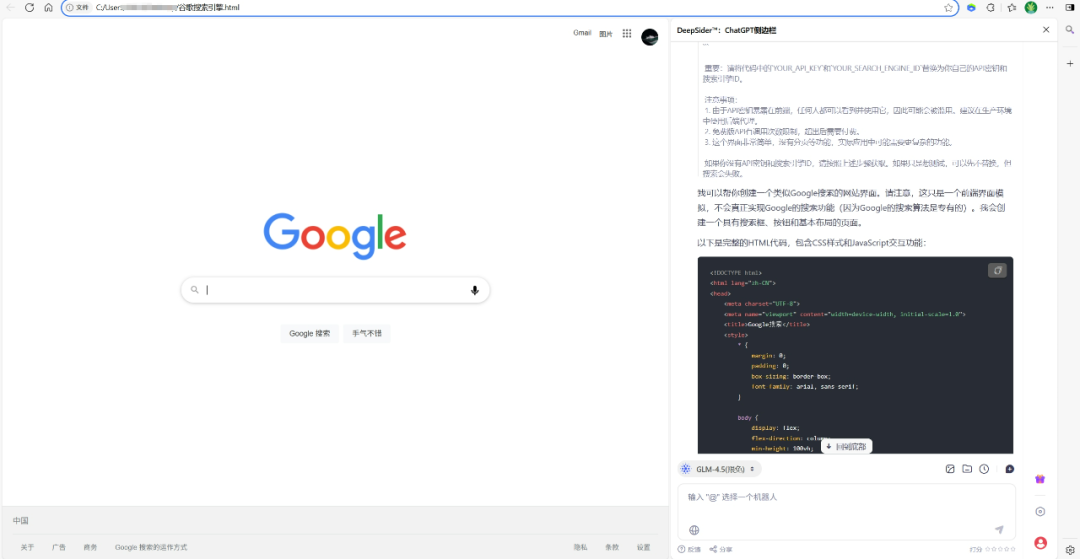1080x559 pixels.
Task: Click the 中国 footer text
Action: click(21, 521)
